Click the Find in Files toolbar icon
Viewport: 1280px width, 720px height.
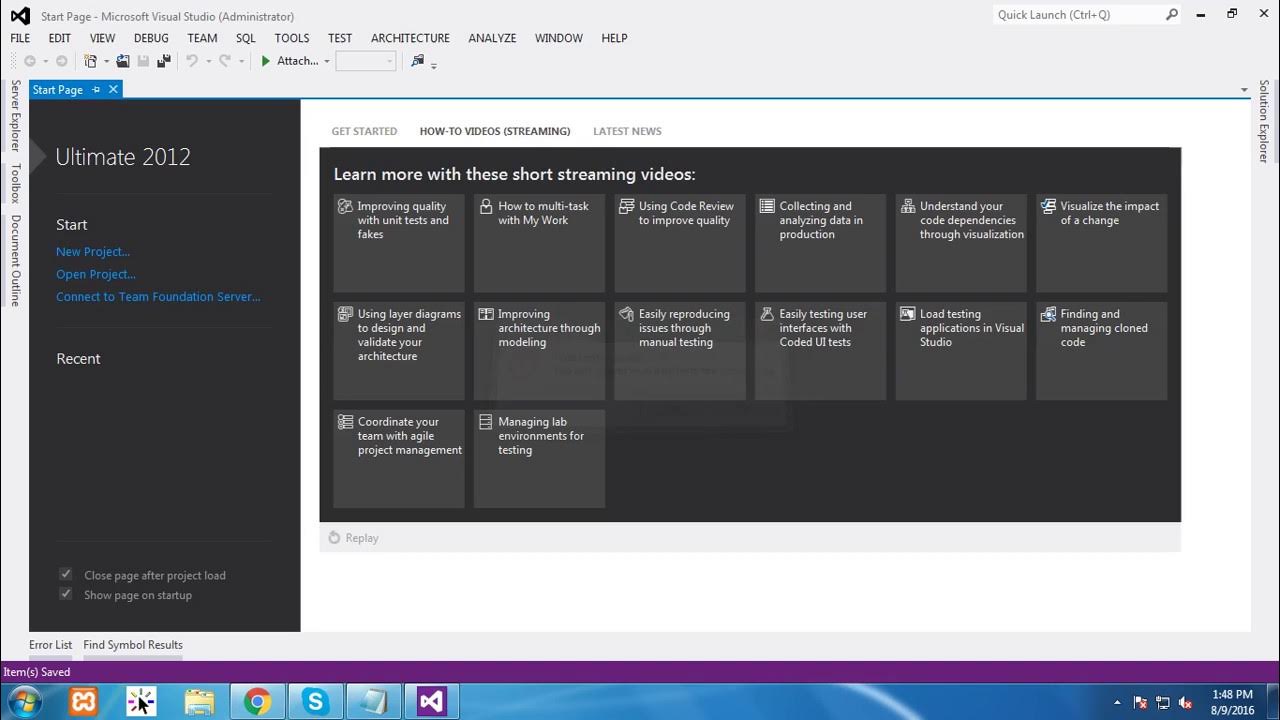click(418, 61)
